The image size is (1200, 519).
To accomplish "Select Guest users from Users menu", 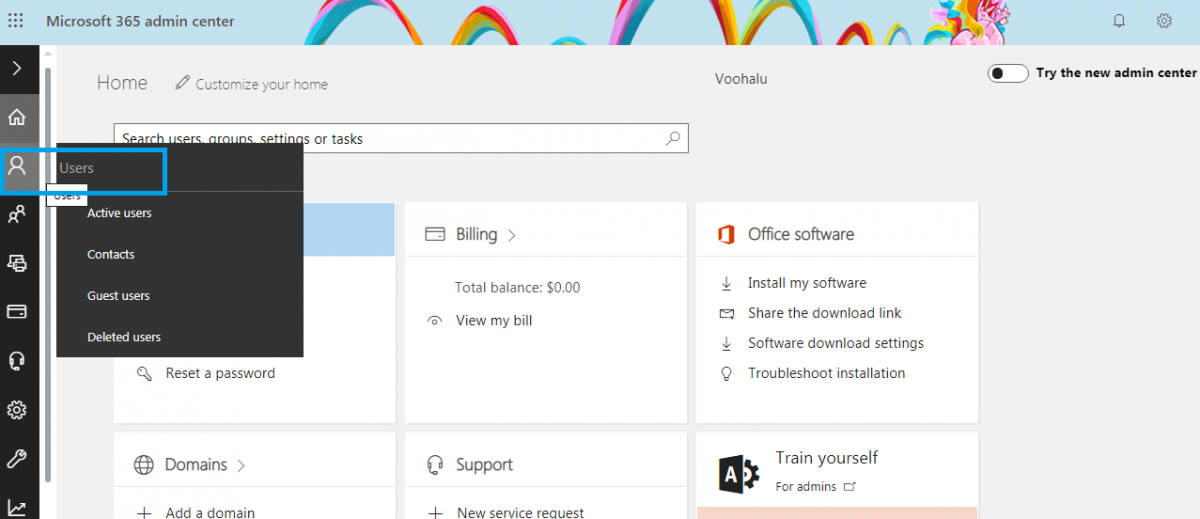I will (x=118, y=296).
